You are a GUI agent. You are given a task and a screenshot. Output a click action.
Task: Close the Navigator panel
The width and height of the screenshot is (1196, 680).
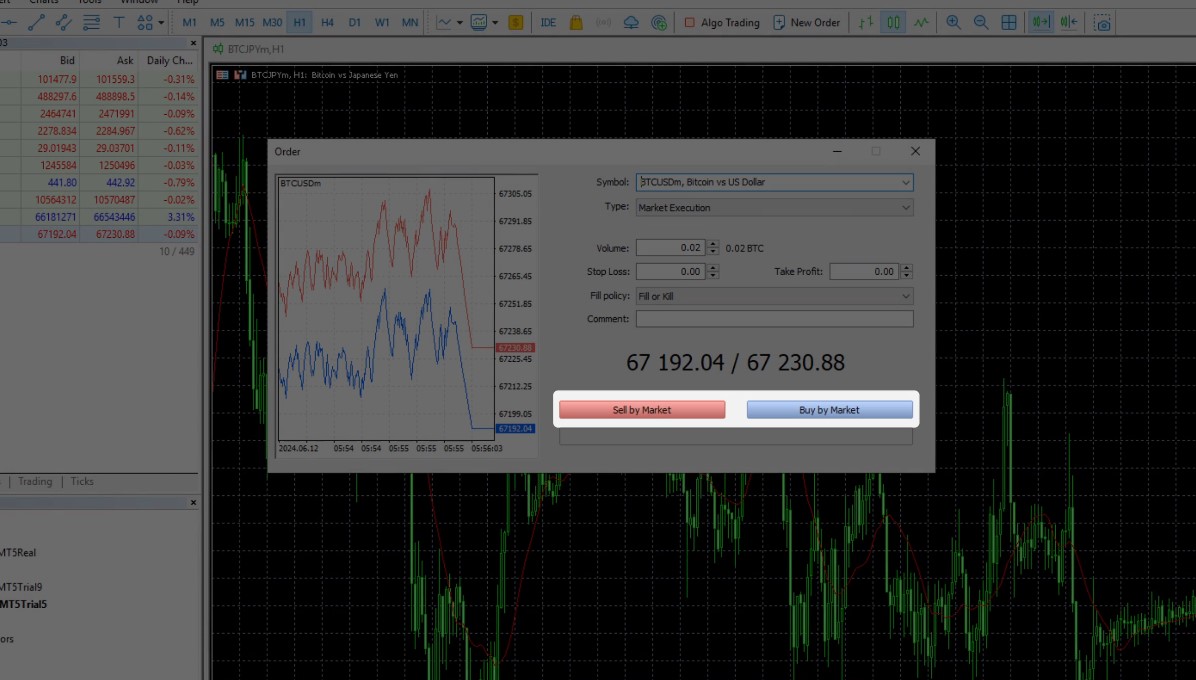(193, 503)
